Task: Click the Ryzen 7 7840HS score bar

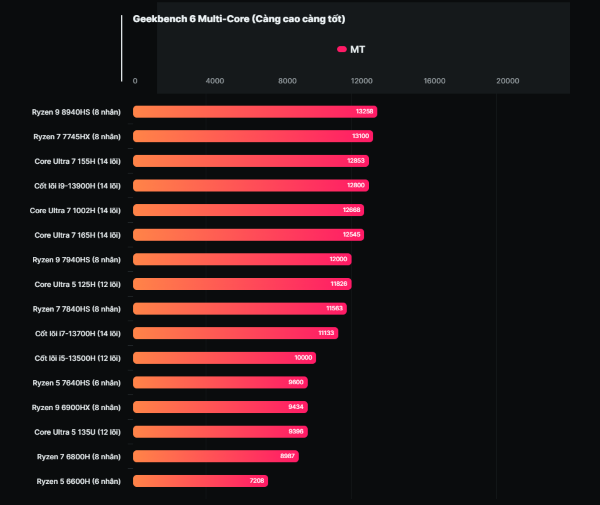Action: click(x=240, y=308)
